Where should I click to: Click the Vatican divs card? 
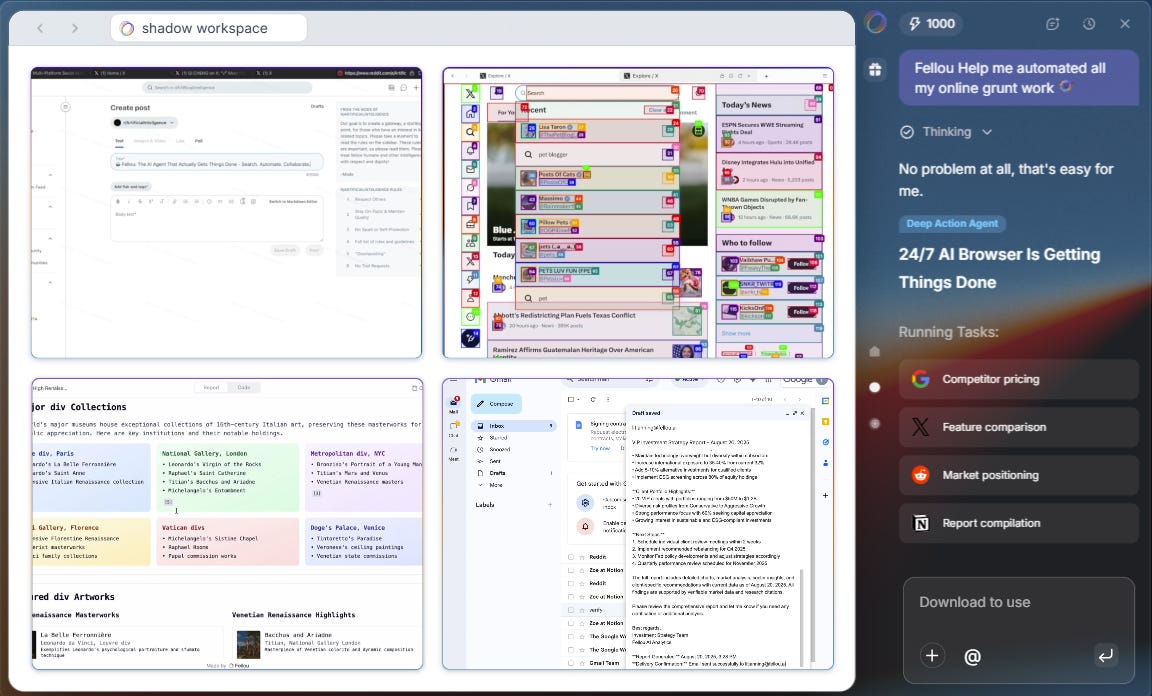[x=227, y=541]
